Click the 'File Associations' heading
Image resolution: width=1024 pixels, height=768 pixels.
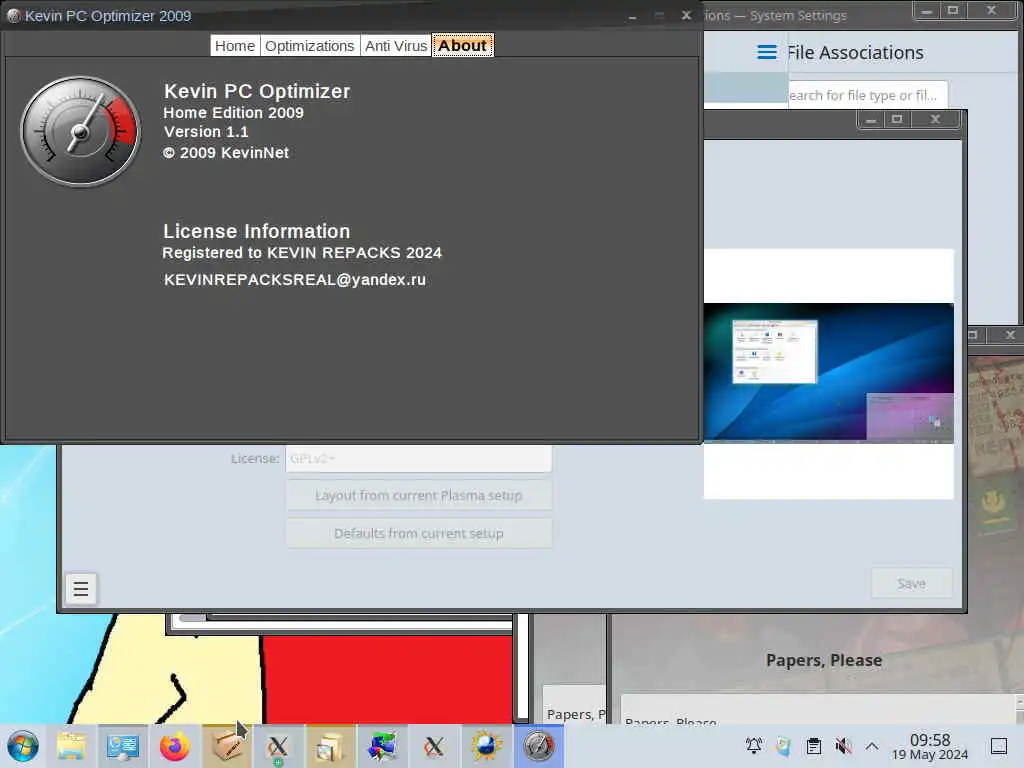(x=856, y=52)
